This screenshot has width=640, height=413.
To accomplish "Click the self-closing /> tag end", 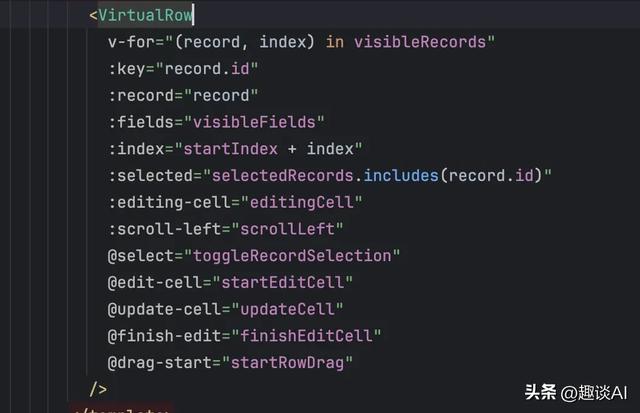I will point(98,389).
